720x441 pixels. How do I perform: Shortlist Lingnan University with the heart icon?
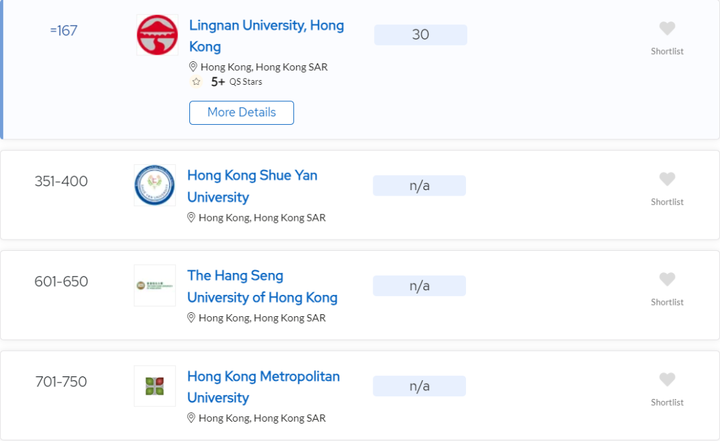coord(667,29)
